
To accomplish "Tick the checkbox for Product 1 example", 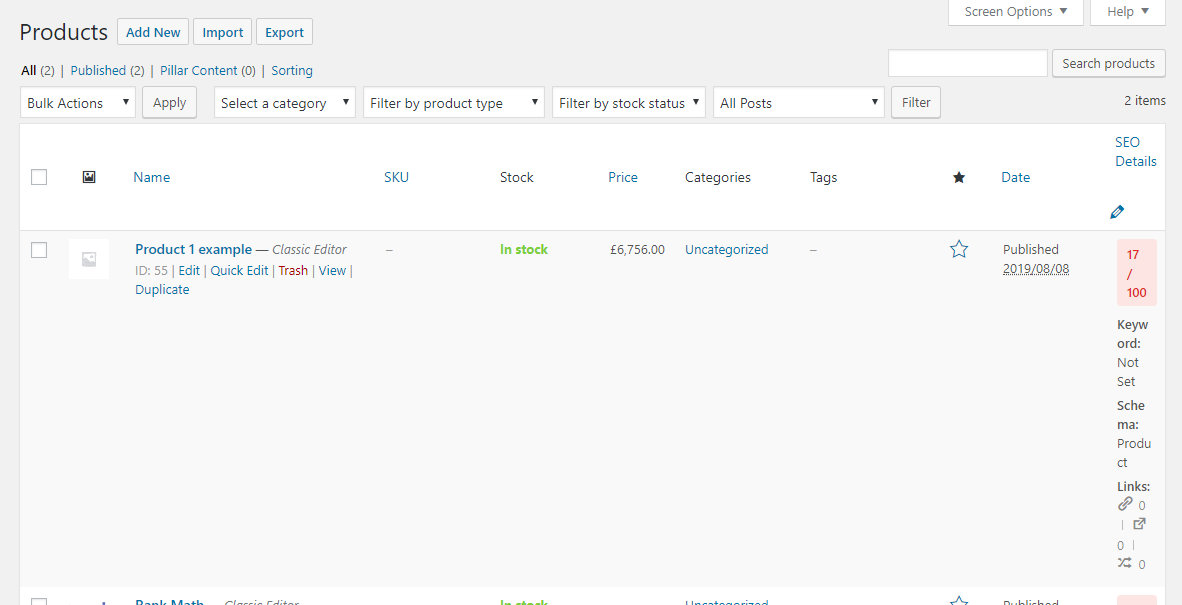I will (39, 250).
